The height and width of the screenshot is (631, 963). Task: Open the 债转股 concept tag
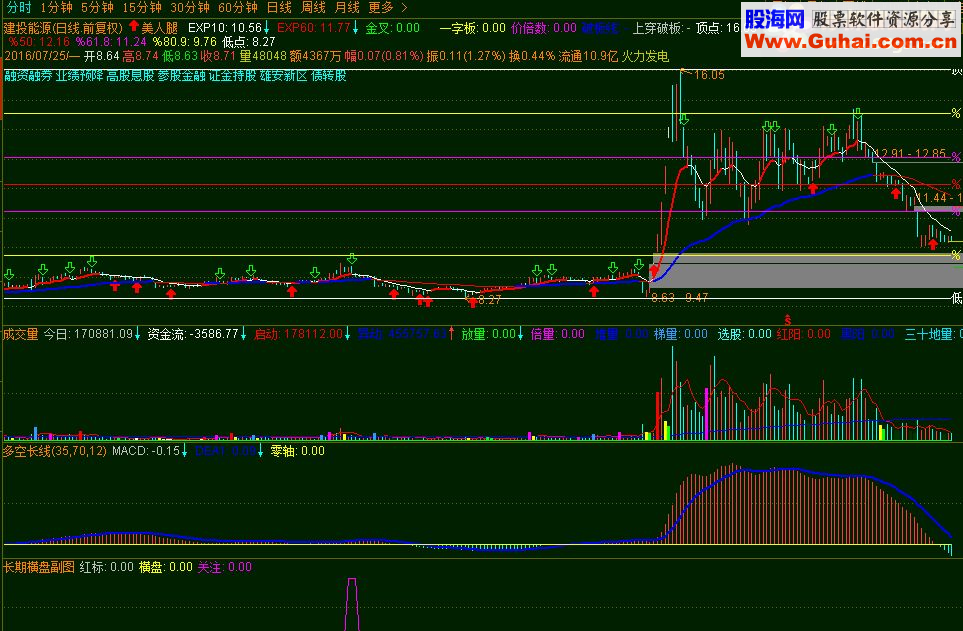(329, 76)
